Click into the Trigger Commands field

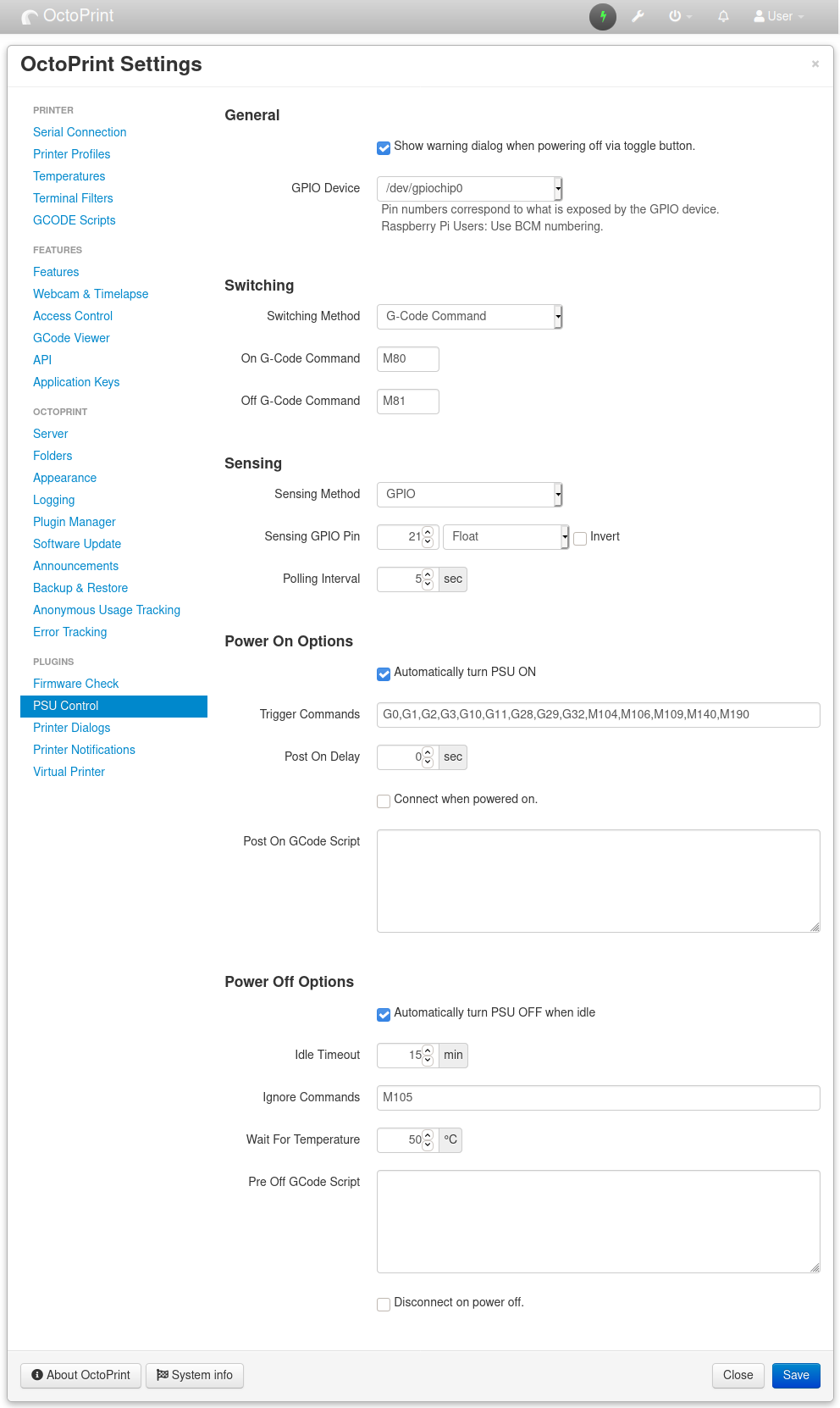(x=598, y=714)
